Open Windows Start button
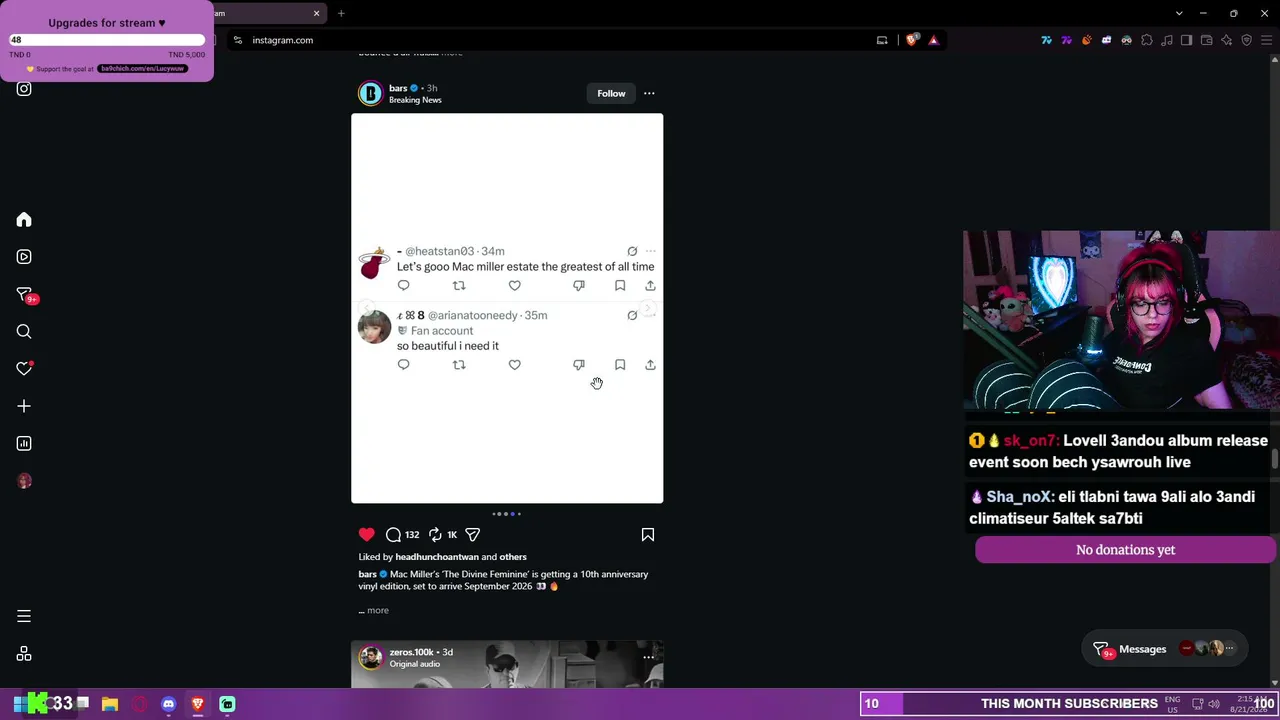 [x=19, y=704]
